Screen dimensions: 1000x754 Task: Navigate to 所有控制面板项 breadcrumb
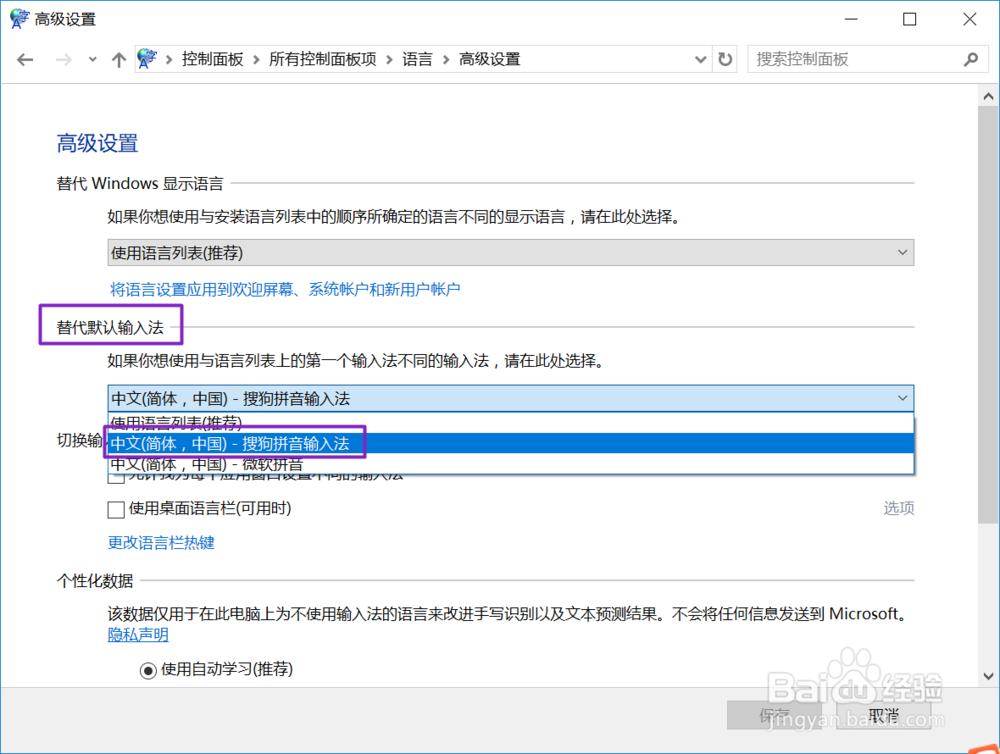click(x=320, y=59)
